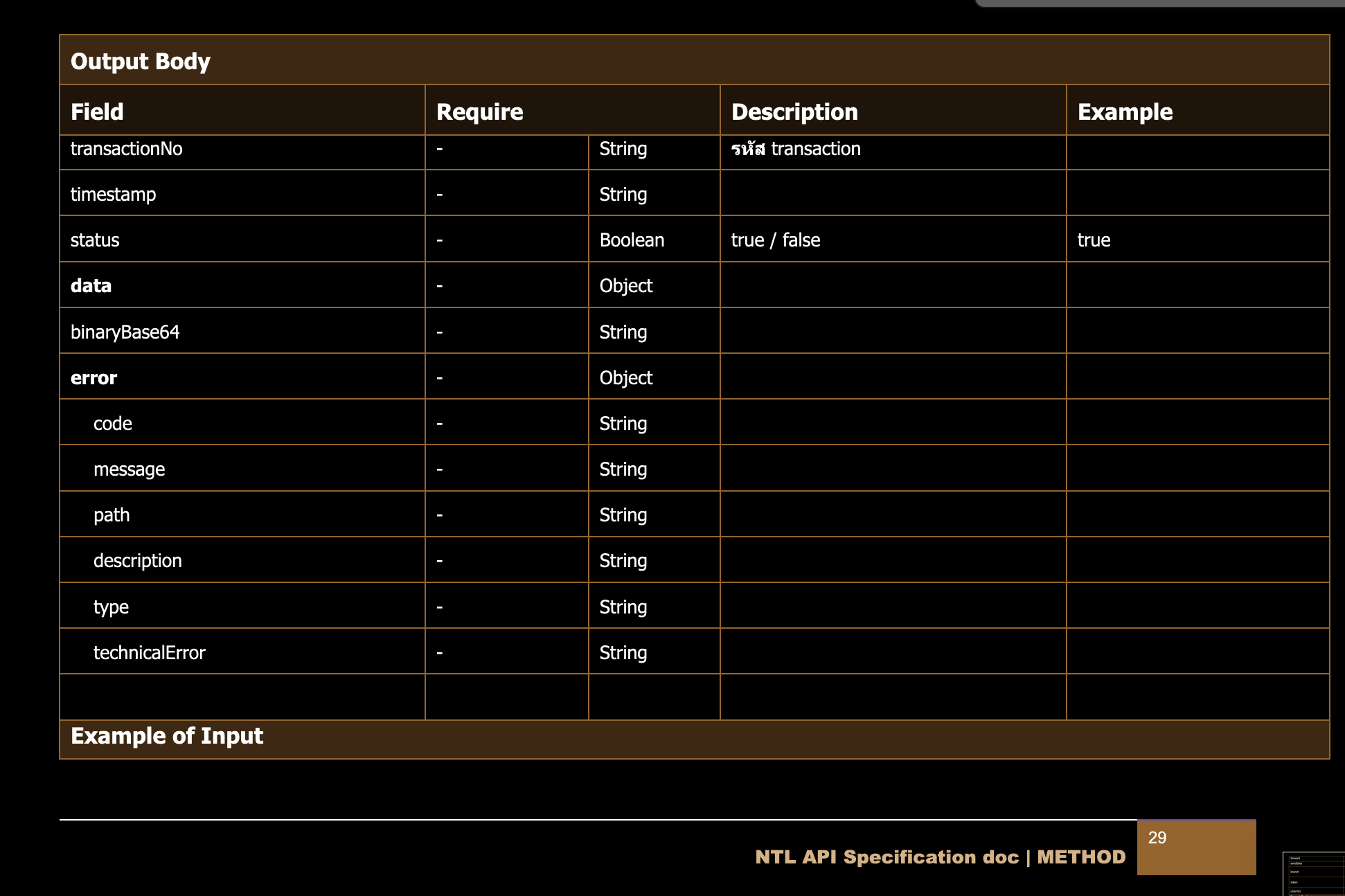Click the Example of Input header

[167, 736]
